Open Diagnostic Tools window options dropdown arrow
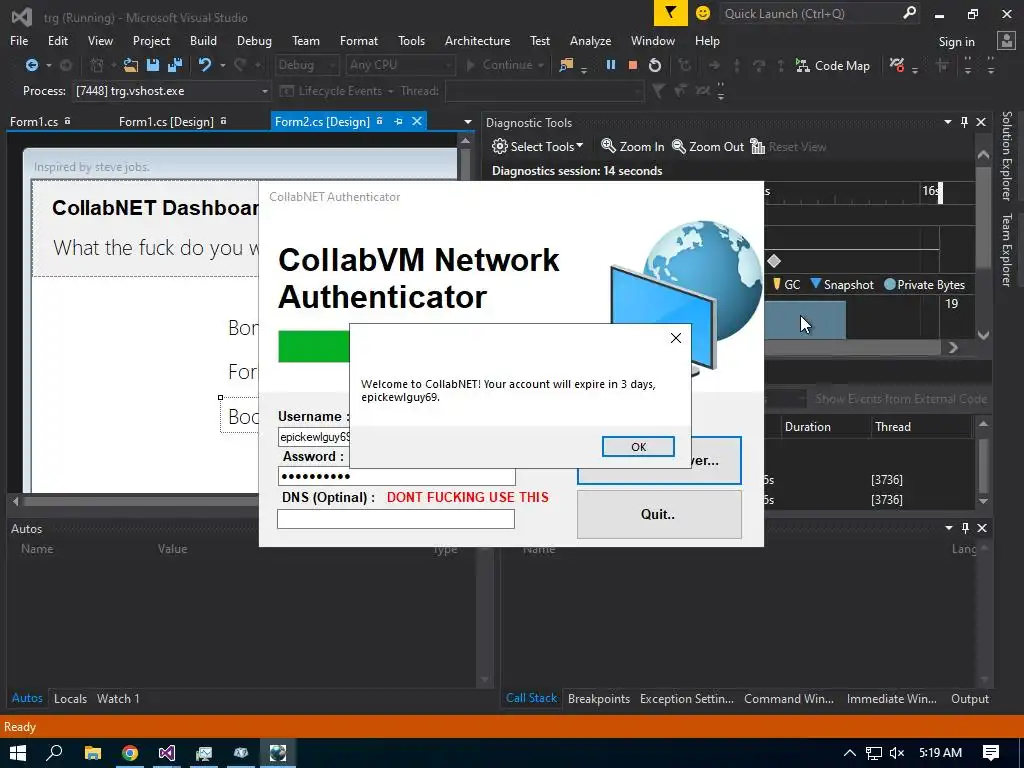 click(x=948, y=122)
